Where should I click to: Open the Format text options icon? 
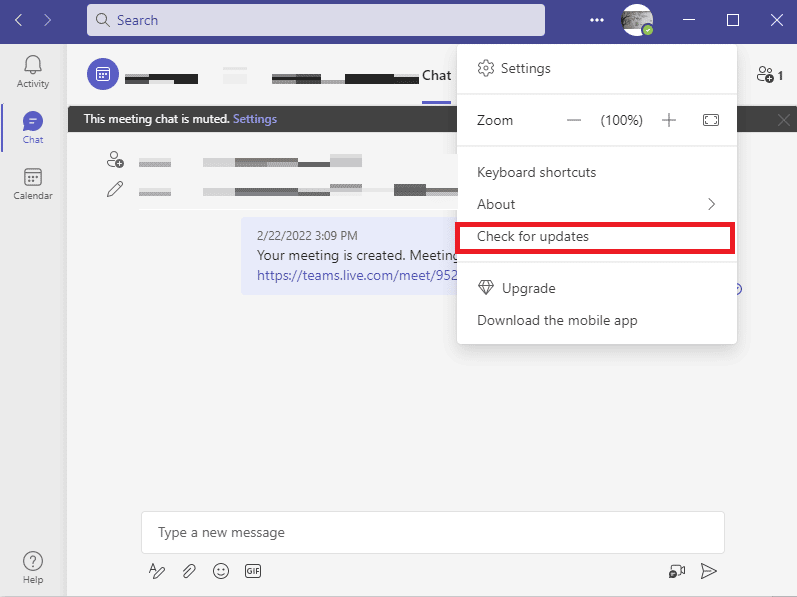pos(157,571)
